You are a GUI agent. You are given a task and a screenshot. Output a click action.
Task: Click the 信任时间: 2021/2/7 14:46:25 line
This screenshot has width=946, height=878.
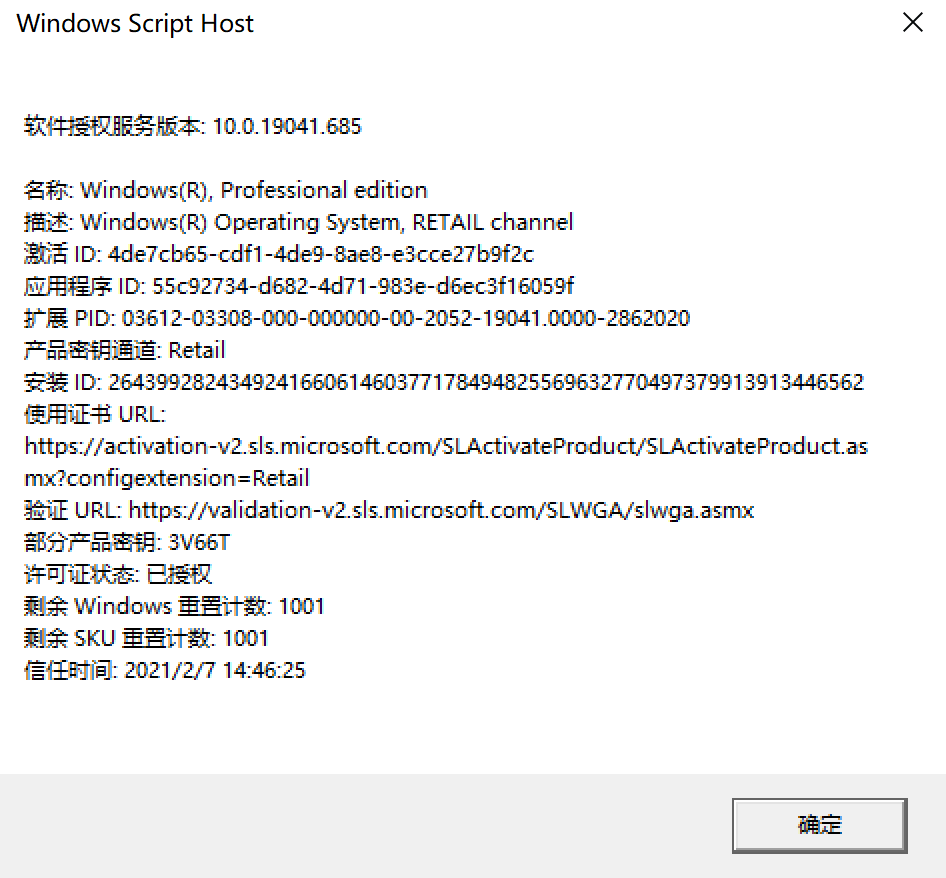(165, 670)
